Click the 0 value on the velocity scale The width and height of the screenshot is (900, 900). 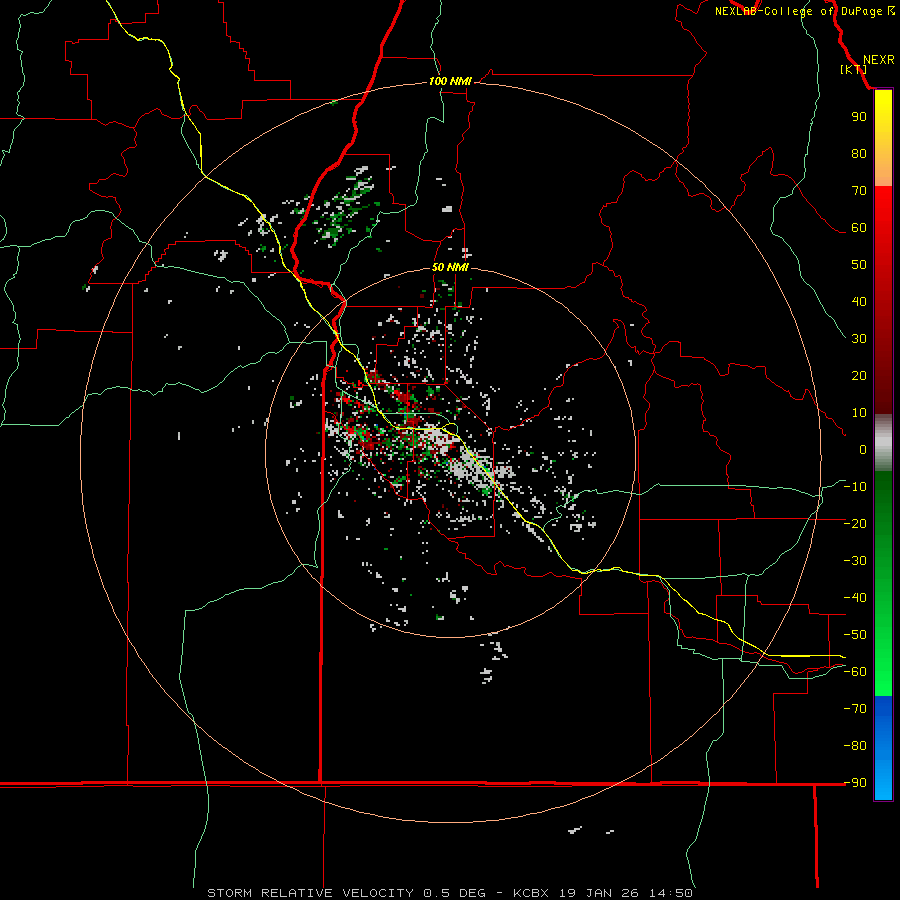[x=863, y=450]
